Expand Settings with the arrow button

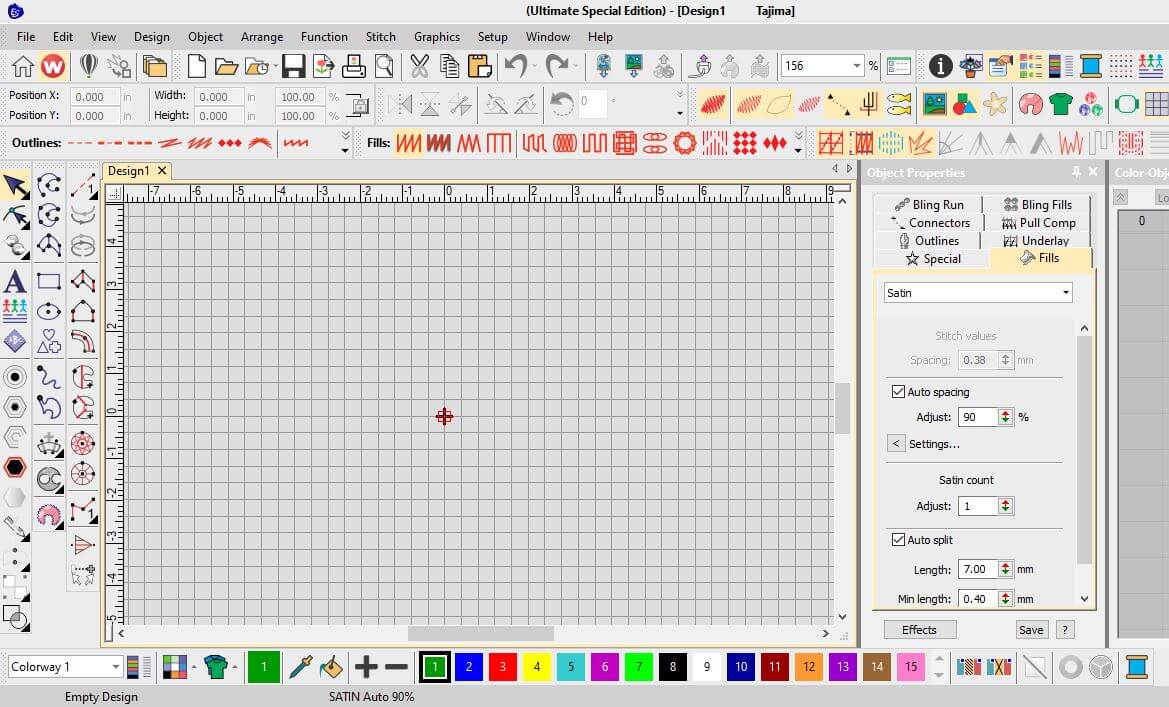coord(896,444)
